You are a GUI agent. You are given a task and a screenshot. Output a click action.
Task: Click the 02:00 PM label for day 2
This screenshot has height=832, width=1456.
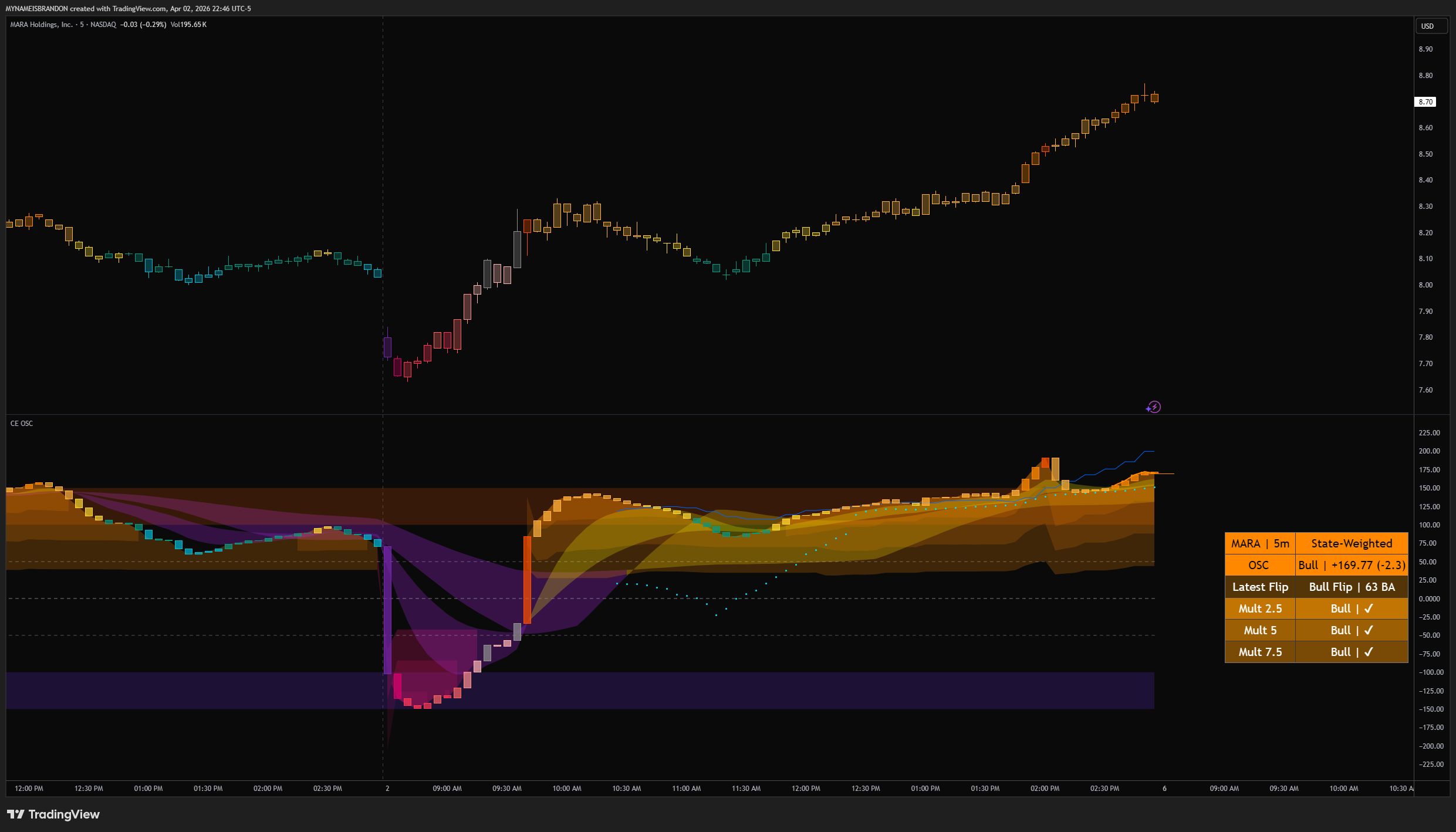(1045, 789)
